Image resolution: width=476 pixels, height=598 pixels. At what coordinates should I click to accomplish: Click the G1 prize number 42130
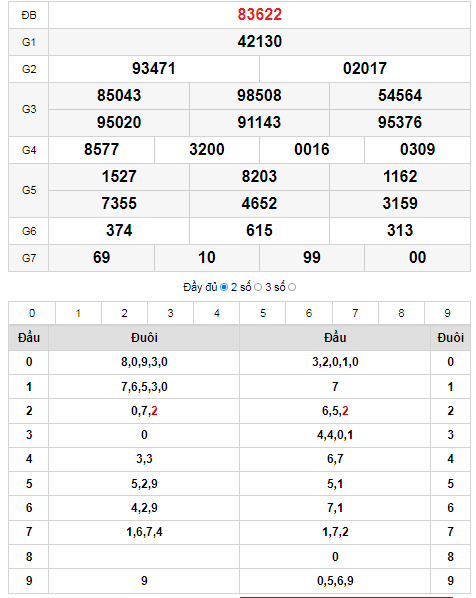(259, 42)
